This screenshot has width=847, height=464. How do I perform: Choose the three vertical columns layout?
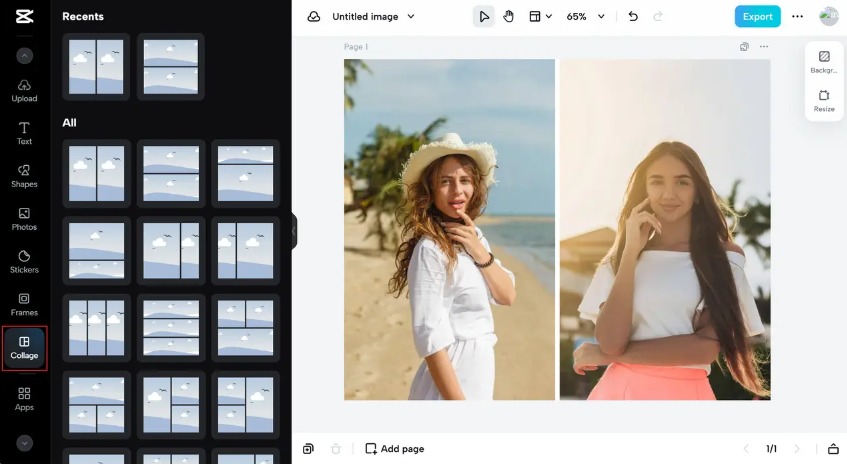pos(96,328)
